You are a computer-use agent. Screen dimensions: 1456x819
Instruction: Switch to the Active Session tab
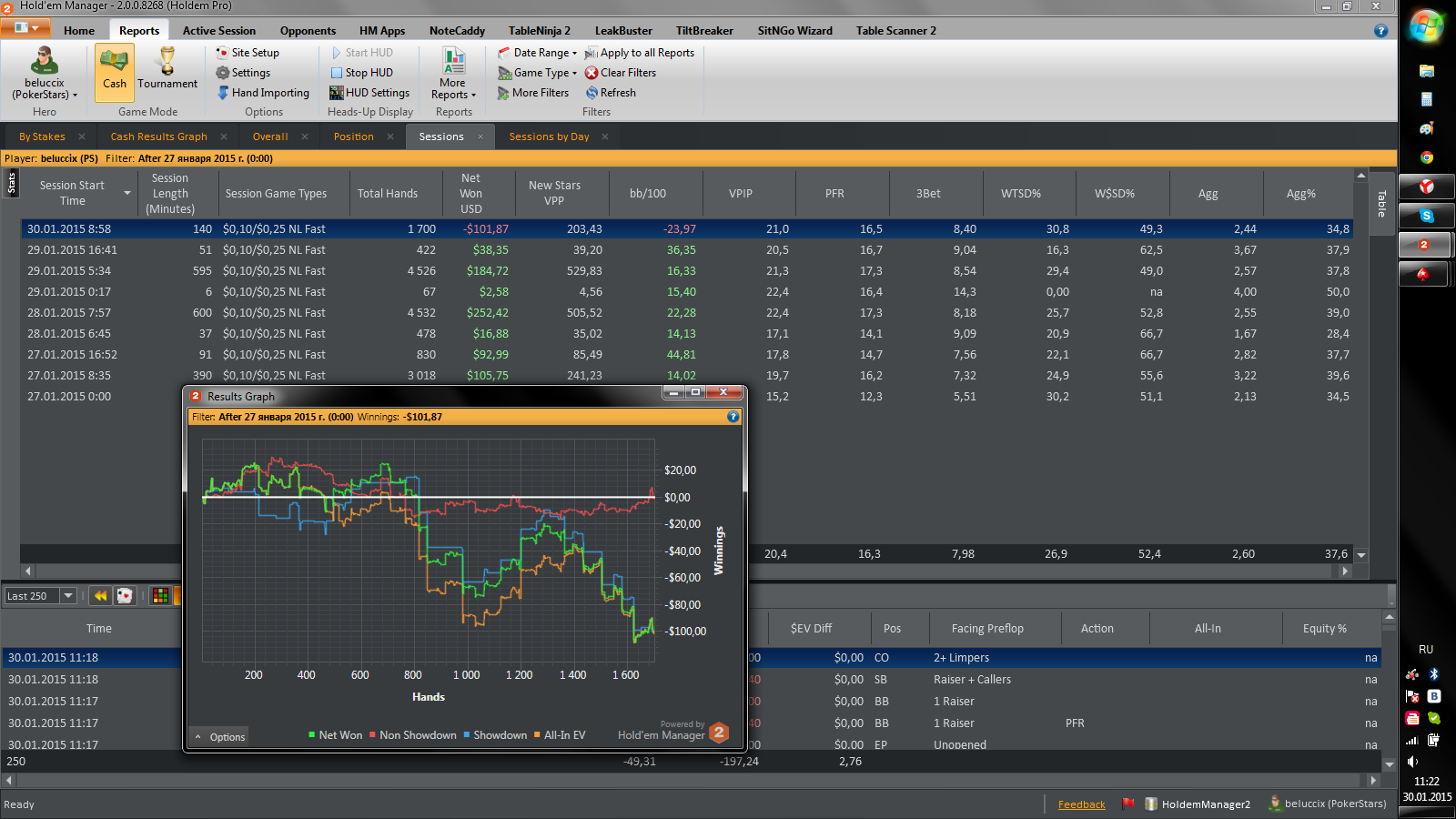219,30
